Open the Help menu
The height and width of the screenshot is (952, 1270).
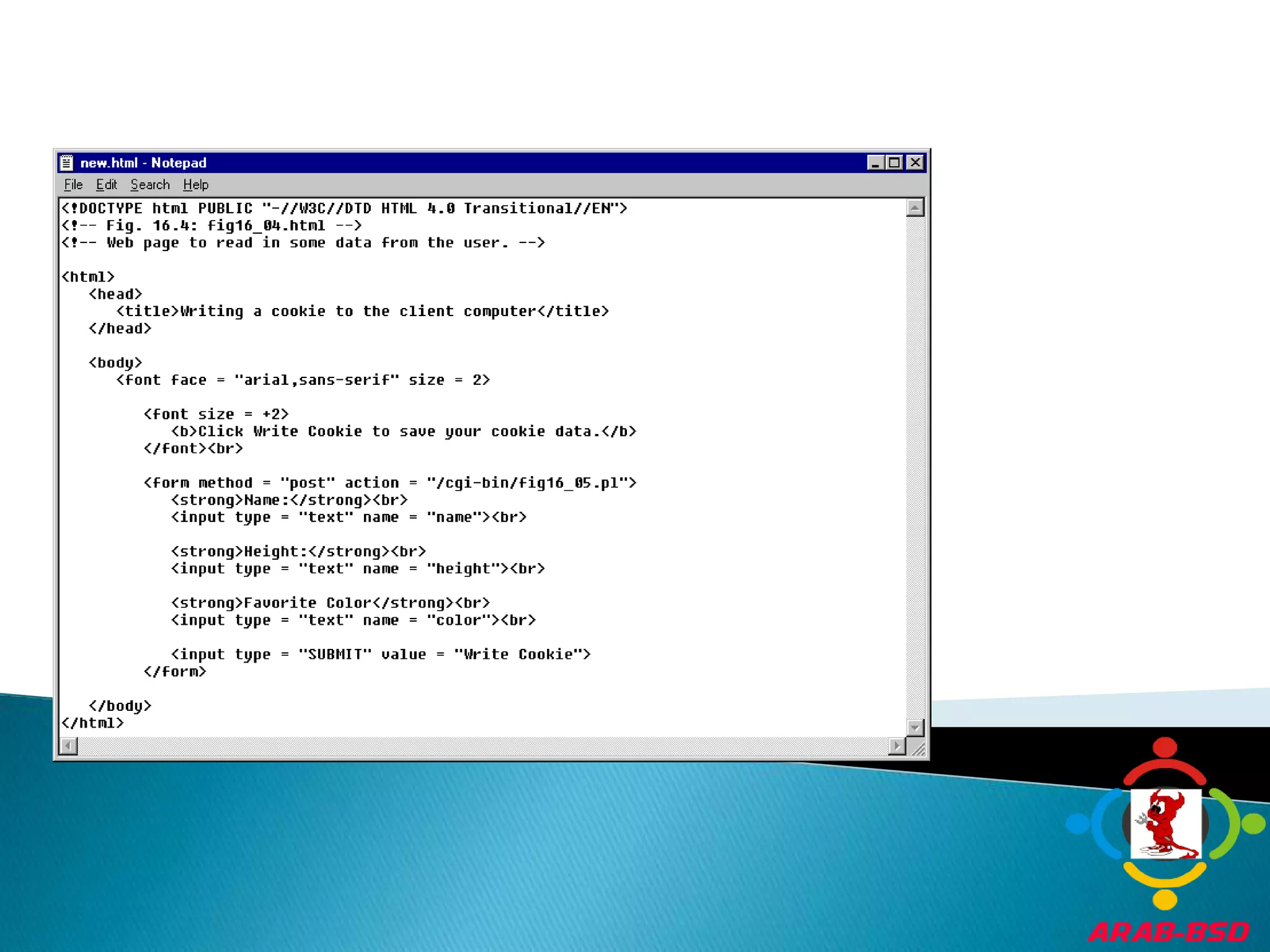(195, 185)
